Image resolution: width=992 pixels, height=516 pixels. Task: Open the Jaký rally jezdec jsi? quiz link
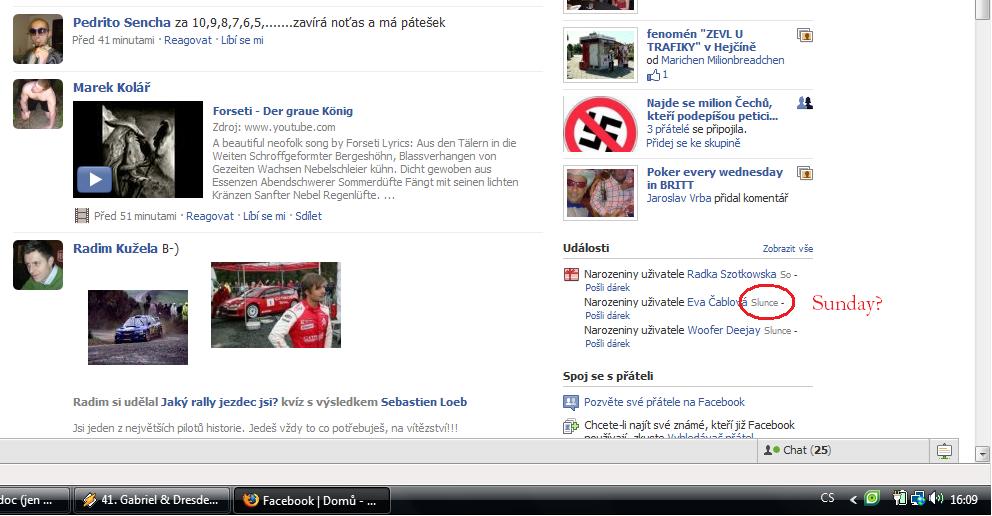(220, 402)
